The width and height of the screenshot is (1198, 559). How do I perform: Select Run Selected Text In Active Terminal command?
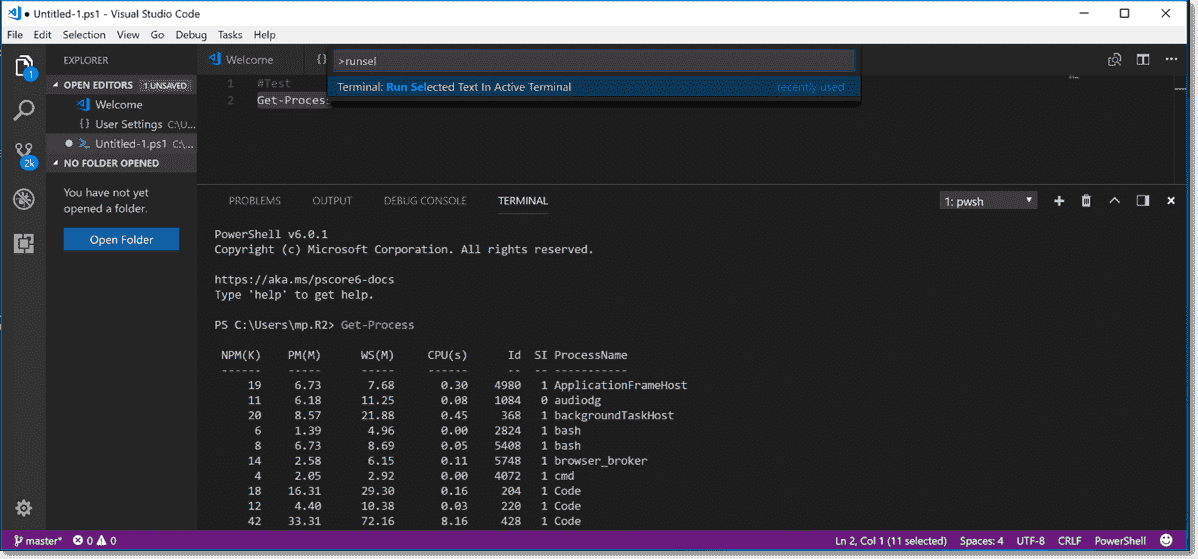[594, 87]
